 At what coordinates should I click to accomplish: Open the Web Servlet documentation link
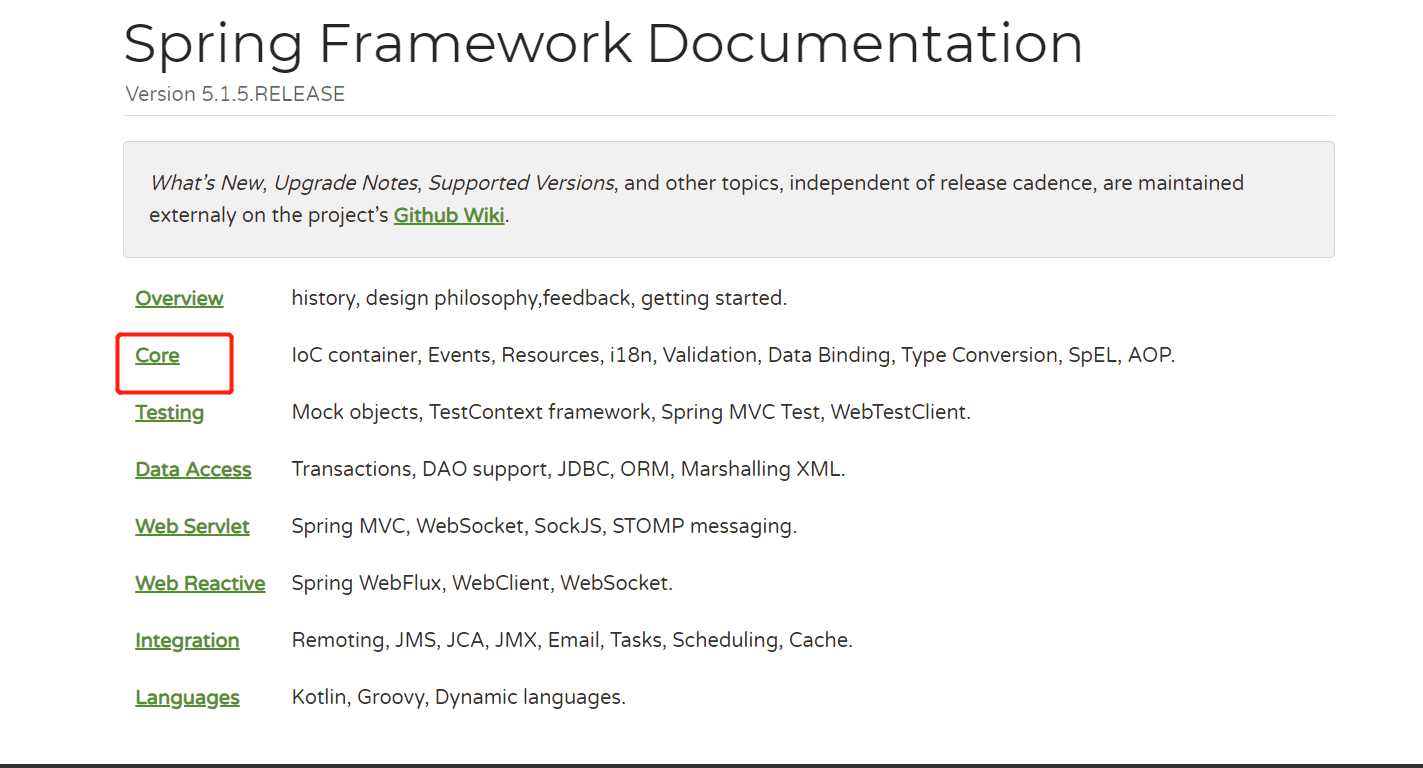tap(192, 526)
